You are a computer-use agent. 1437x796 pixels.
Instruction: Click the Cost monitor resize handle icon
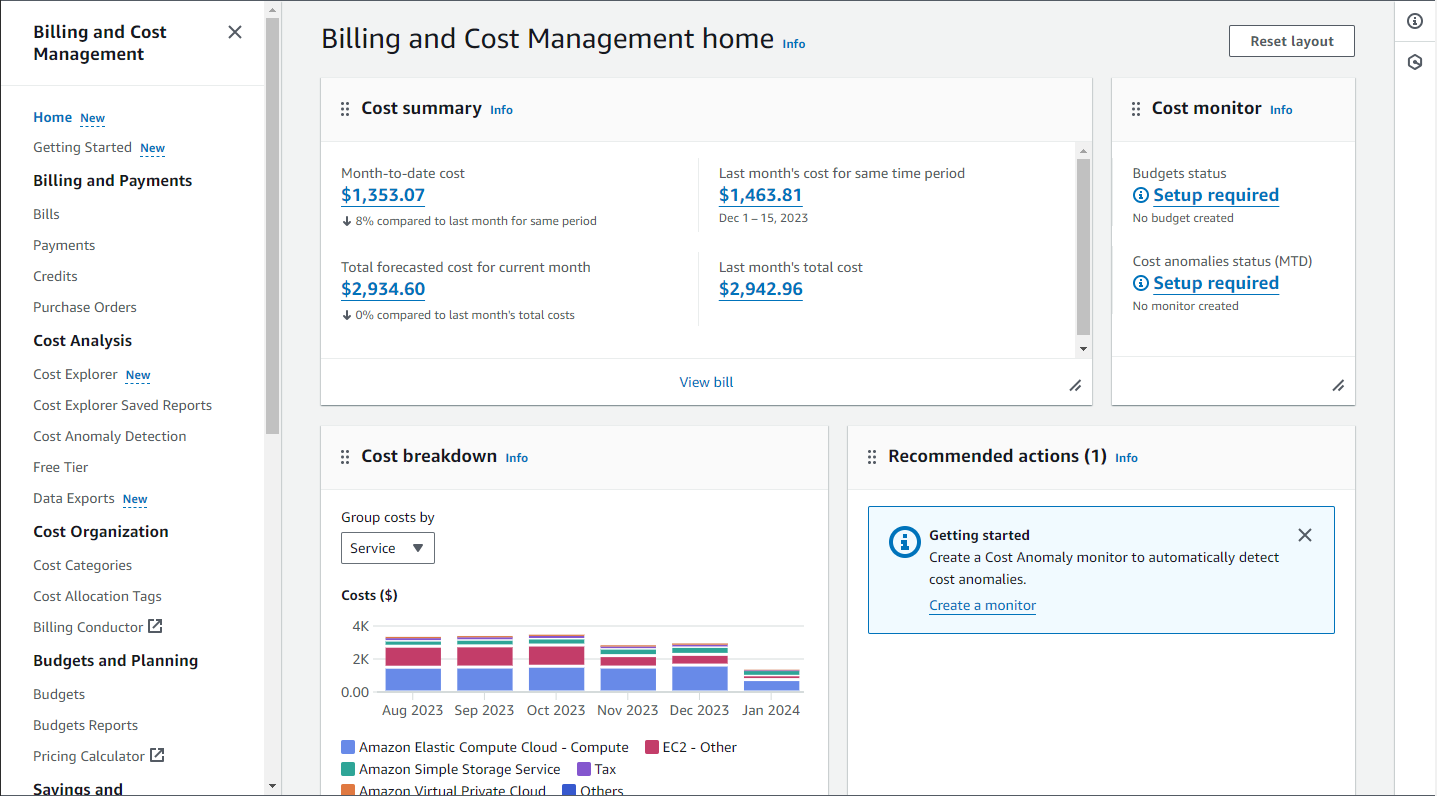[1338, 385]
